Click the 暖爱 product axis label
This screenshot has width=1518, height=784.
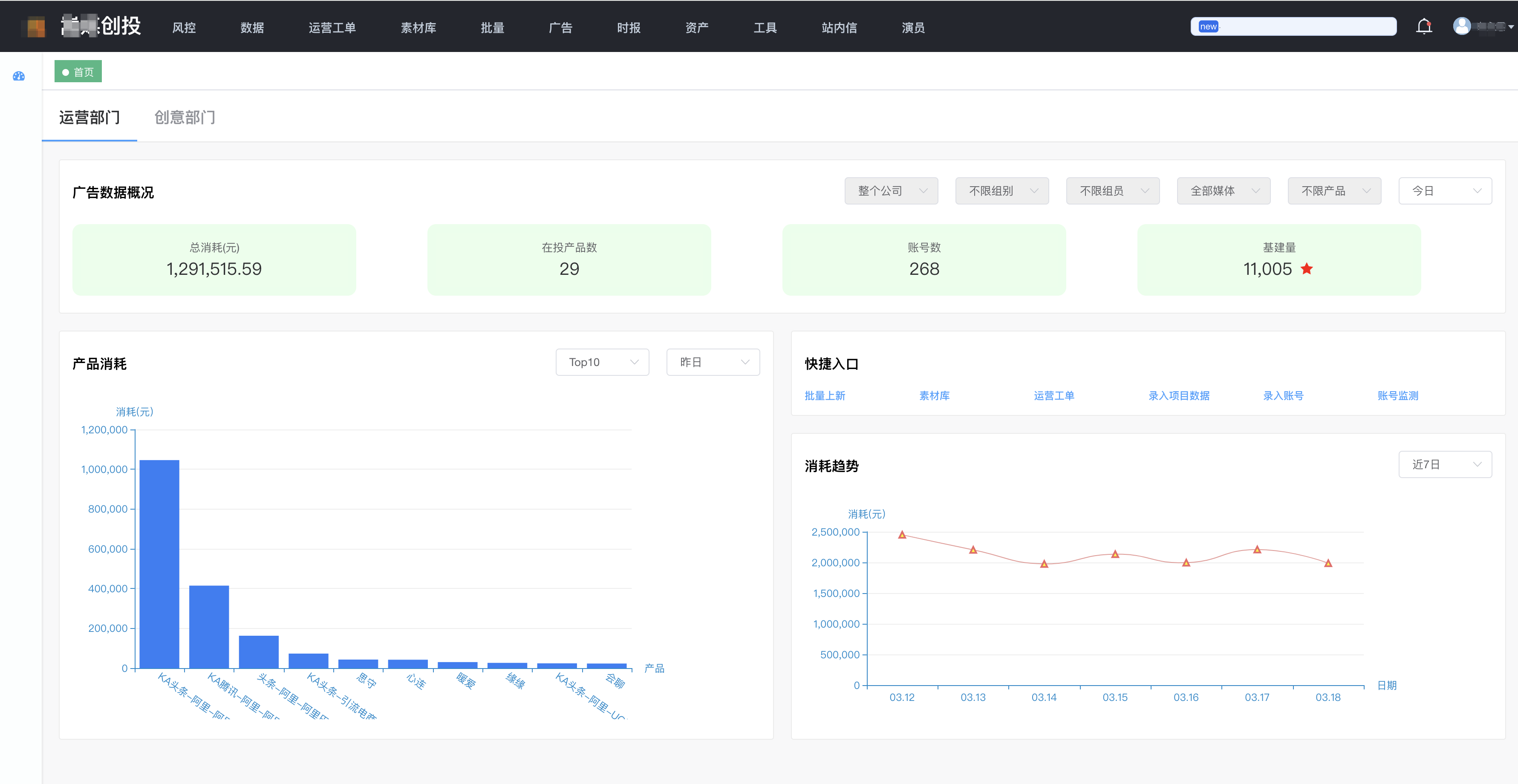pyautogui.click(x=465, y=681)
